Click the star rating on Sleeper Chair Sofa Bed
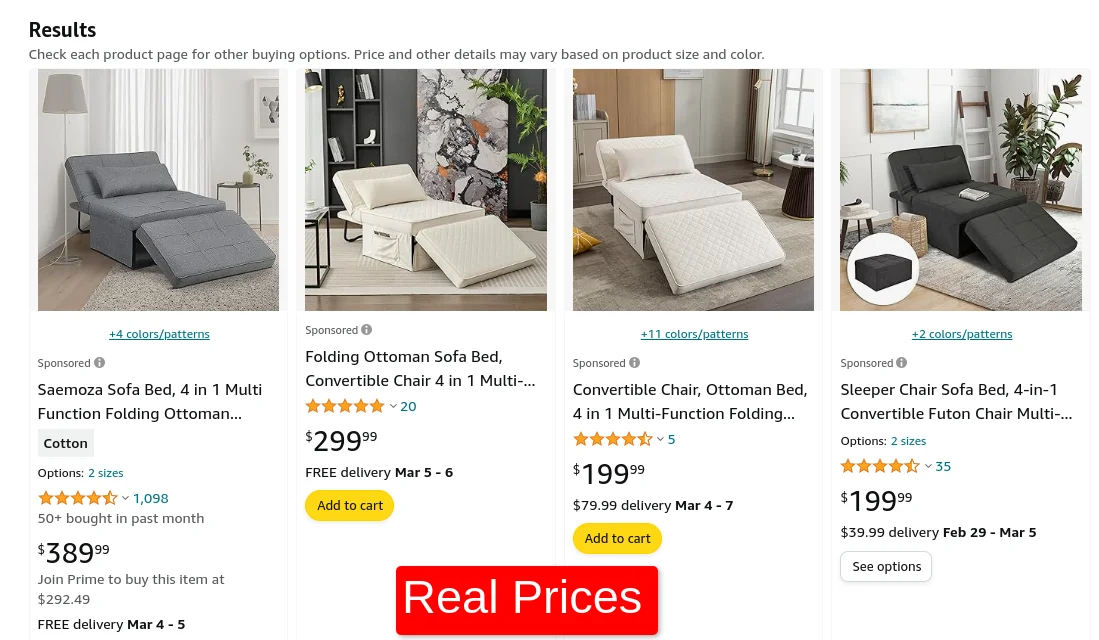 click(880, 465)
